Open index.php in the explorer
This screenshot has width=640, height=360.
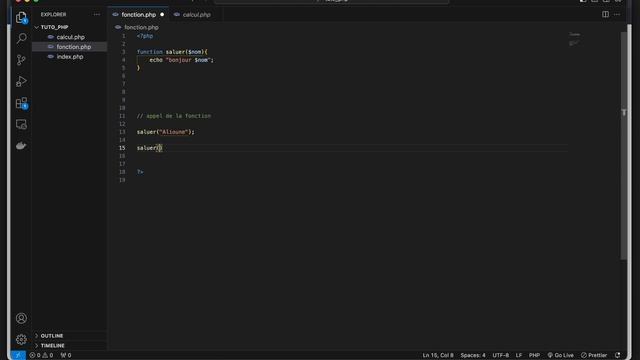[70, 56]
